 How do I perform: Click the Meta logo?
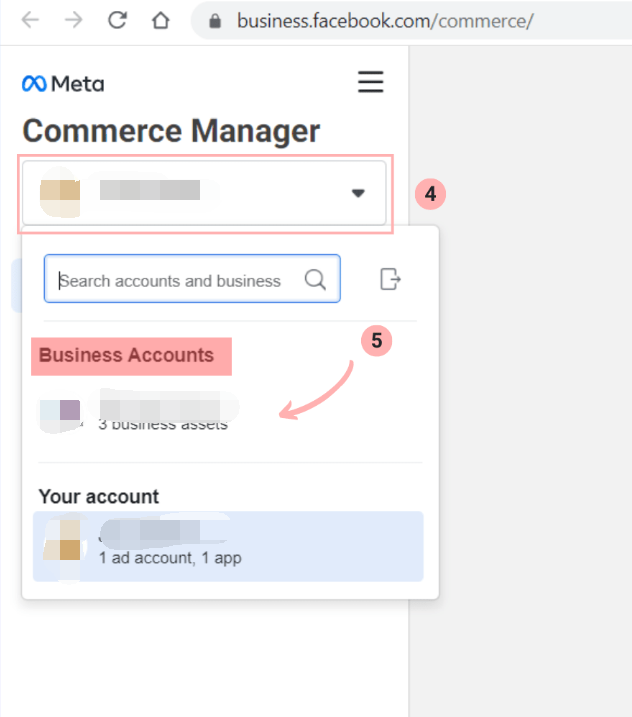tap(63, 84)
